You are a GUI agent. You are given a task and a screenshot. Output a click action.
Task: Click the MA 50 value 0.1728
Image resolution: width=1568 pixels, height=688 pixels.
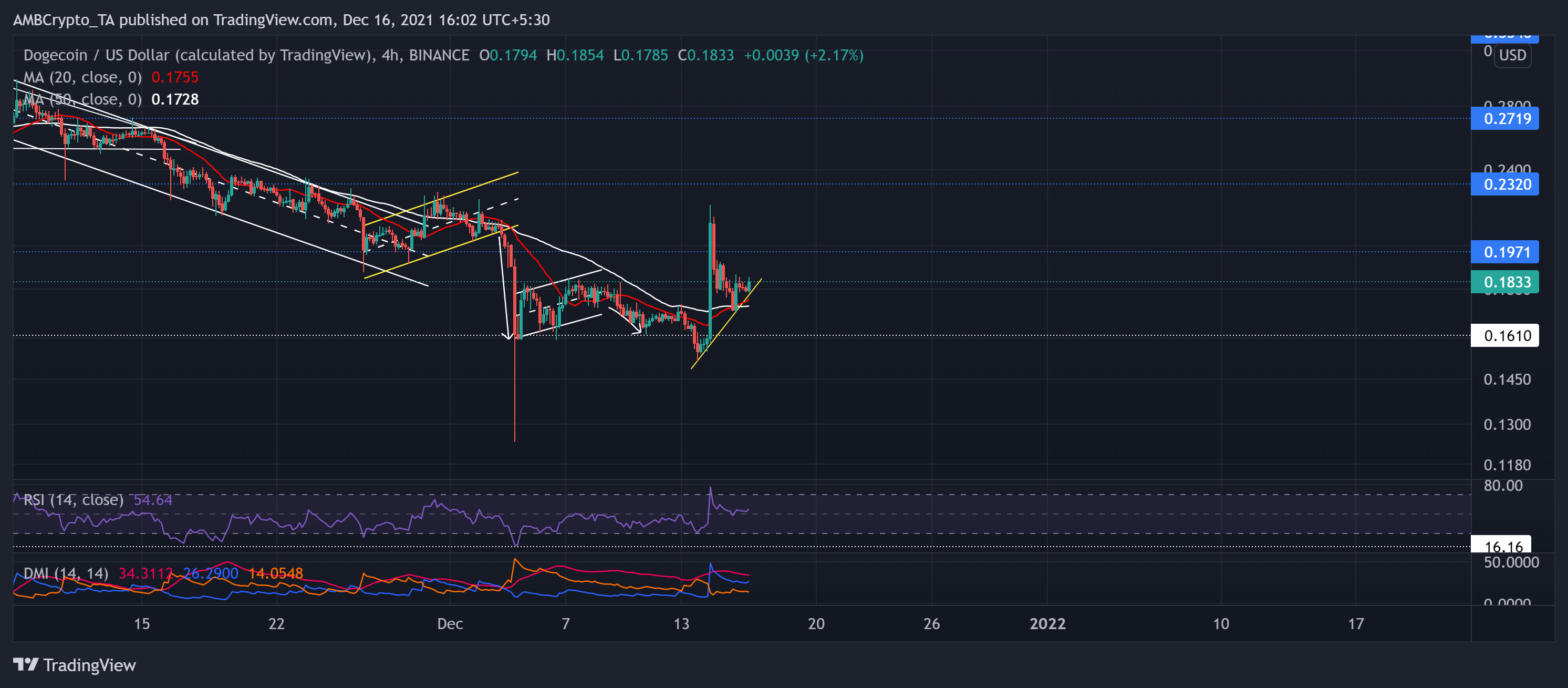click(x=175, y=99)
